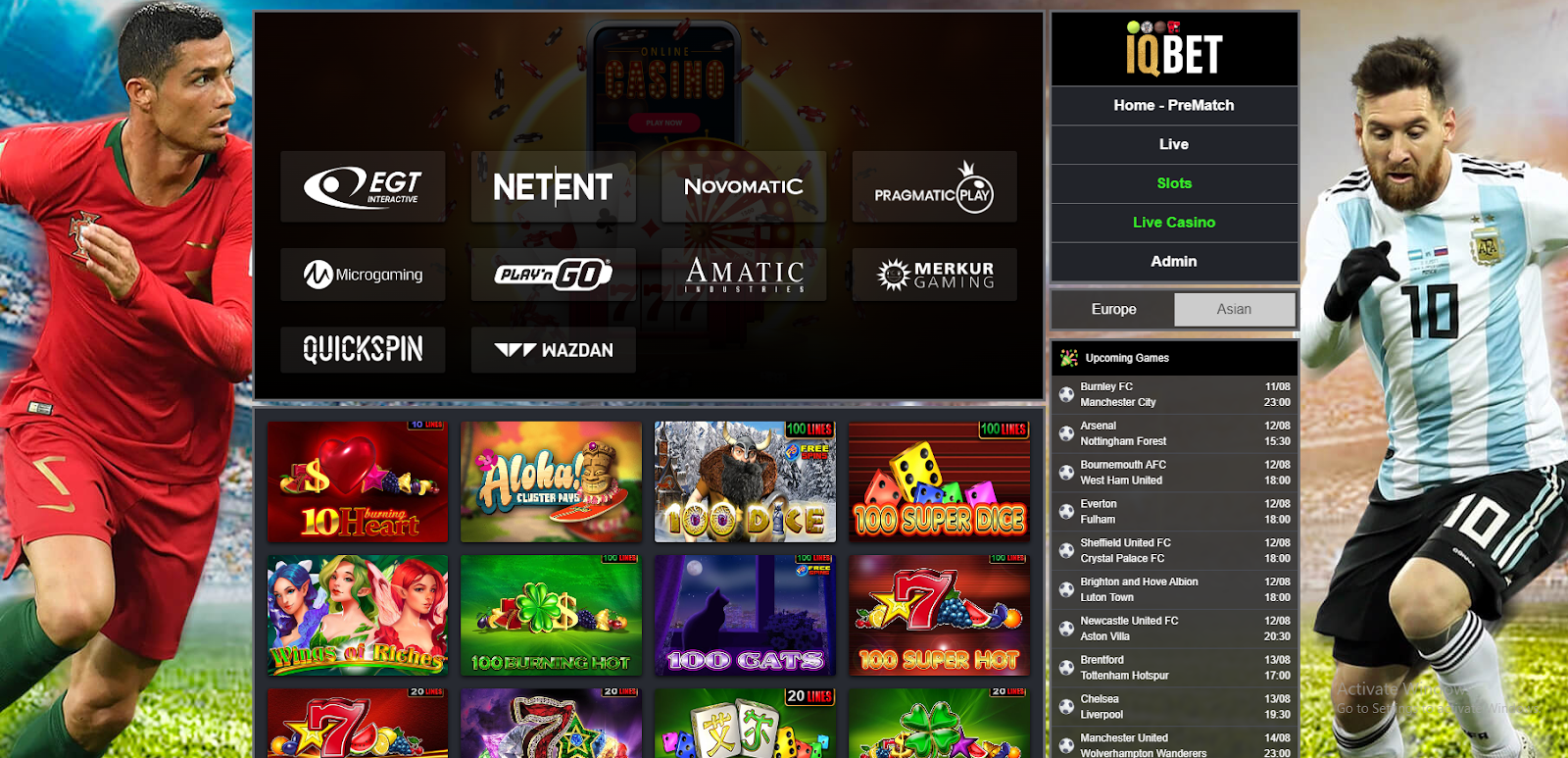Select the Microgaming provider logo
This screenshot has height=758, width=1568.
(x=363, y=275)
